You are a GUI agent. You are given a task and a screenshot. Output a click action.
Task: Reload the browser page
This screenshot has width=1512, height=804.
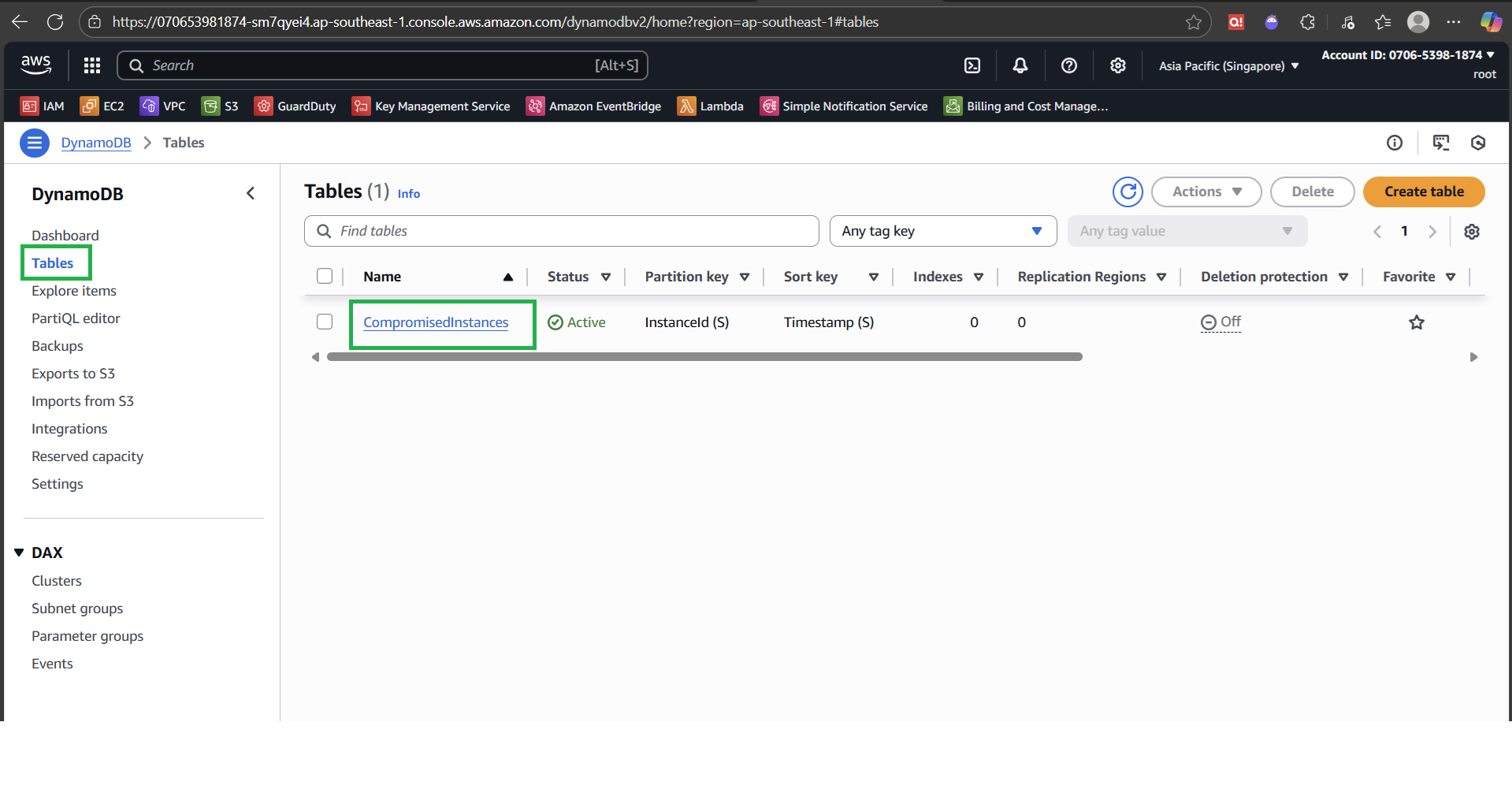coord(55,22)
